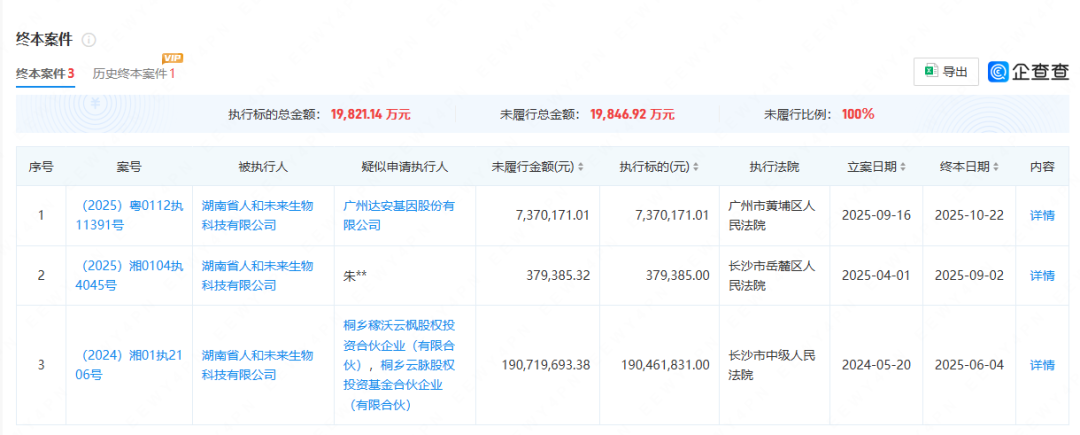This screenshot has height=435, width=1080.
Task: Export the table with 导出 button
Action: pyautogui.click(x=946, y=71)
